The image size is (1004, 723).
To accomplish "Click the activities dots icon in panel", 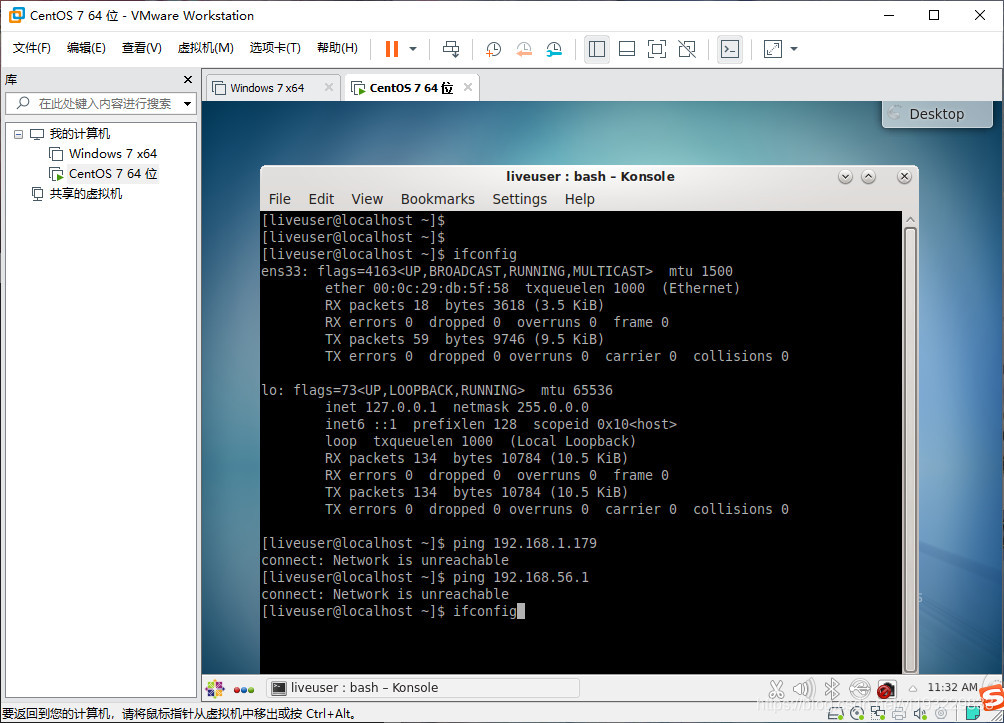I will coord(244,690).
